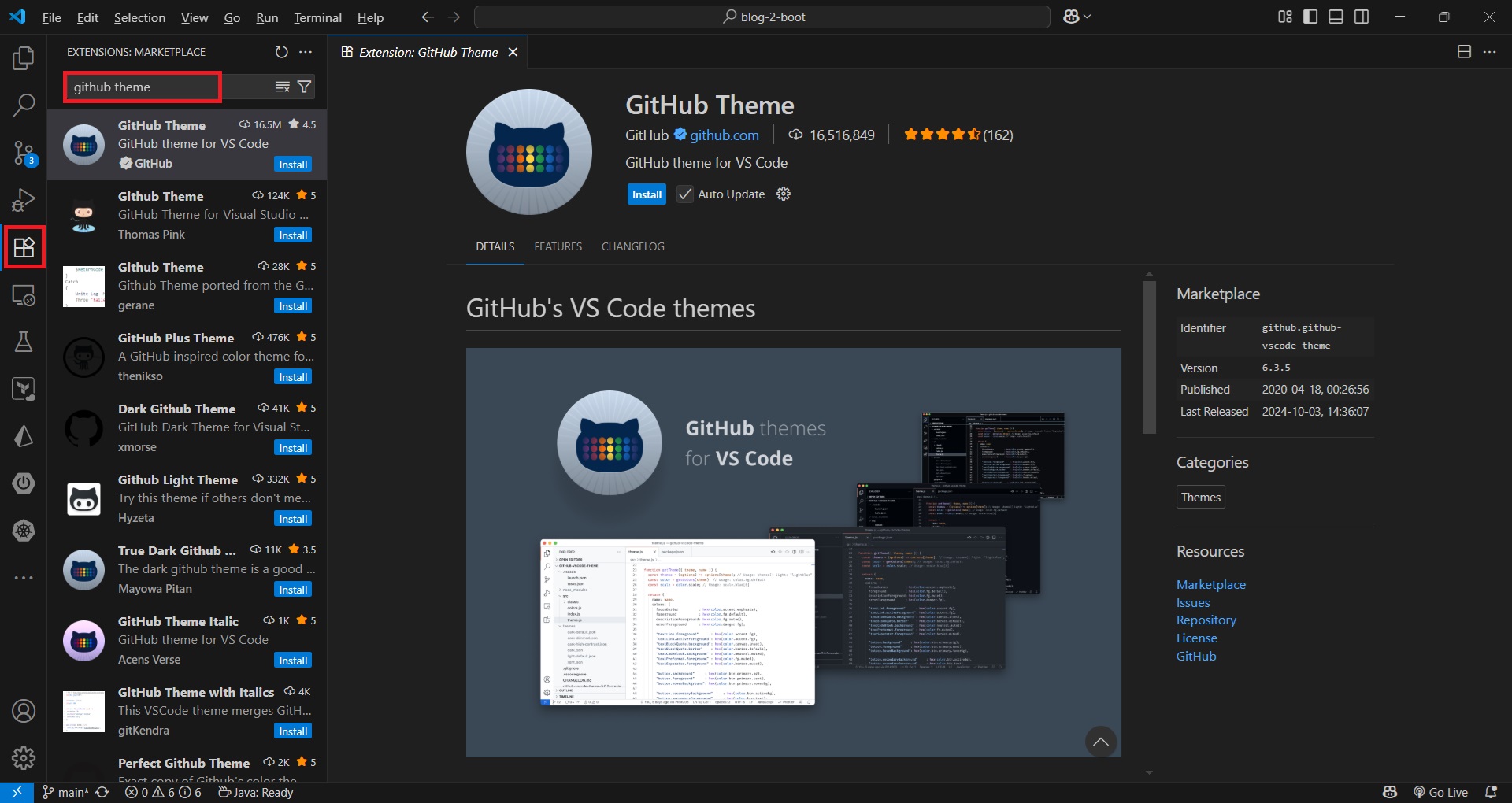Image resolution: width=1512 pixels, height=803 pixels.
Task: Select True Dark Github extension row
Action: pyautogui.click(x=187, y=571)
